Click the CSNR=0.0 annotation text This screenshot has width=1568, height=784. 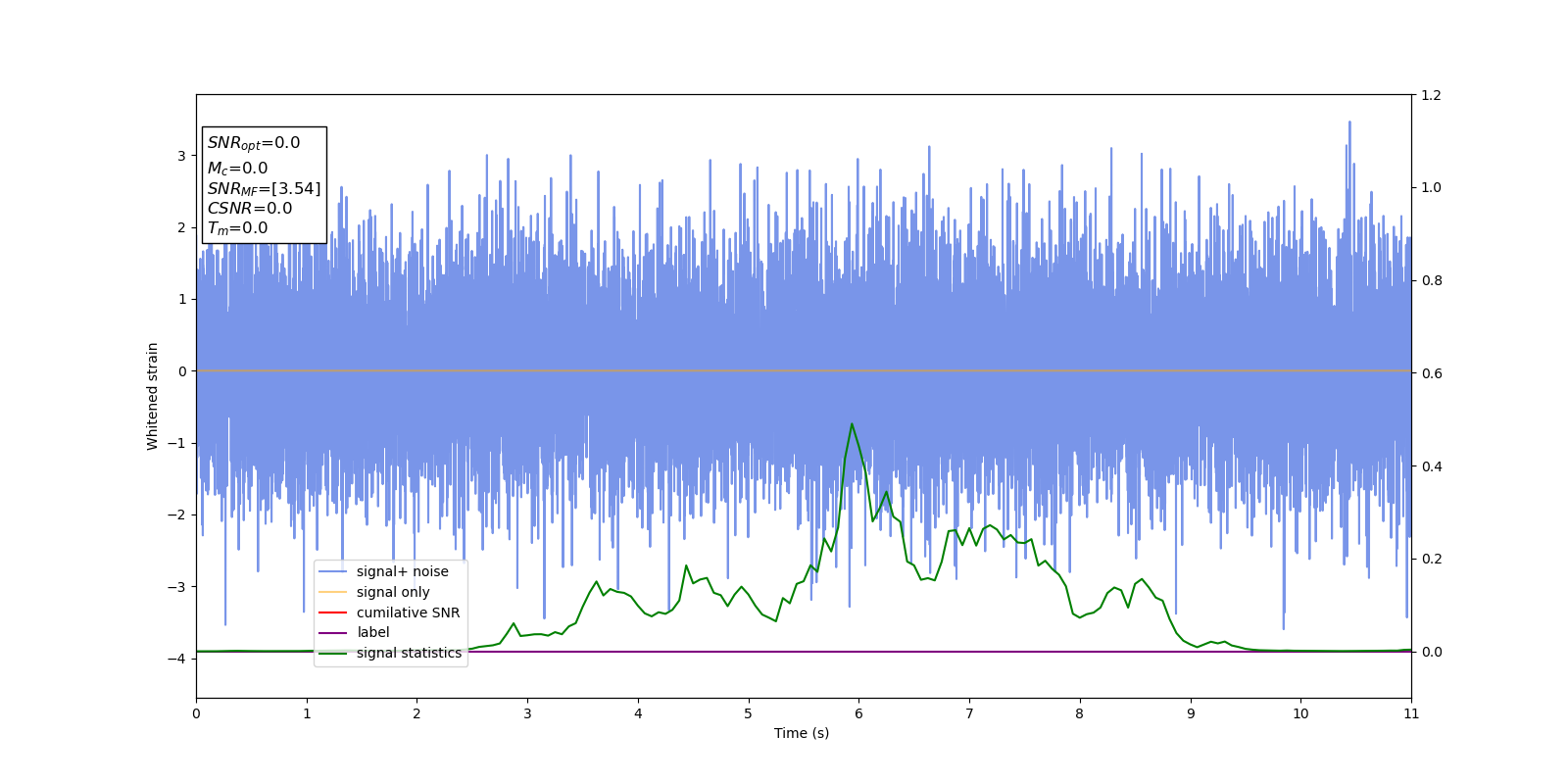click(249, 208)
